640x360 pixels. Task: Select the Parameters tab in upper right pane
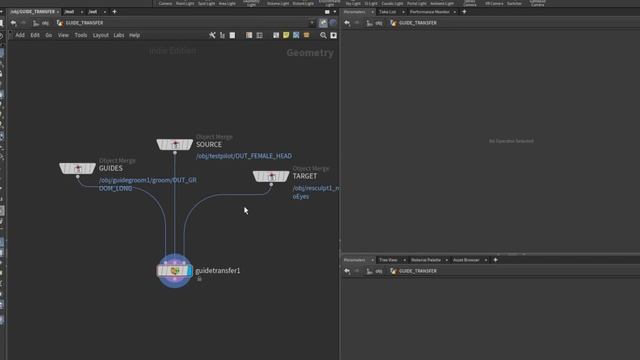pos(354,12)
